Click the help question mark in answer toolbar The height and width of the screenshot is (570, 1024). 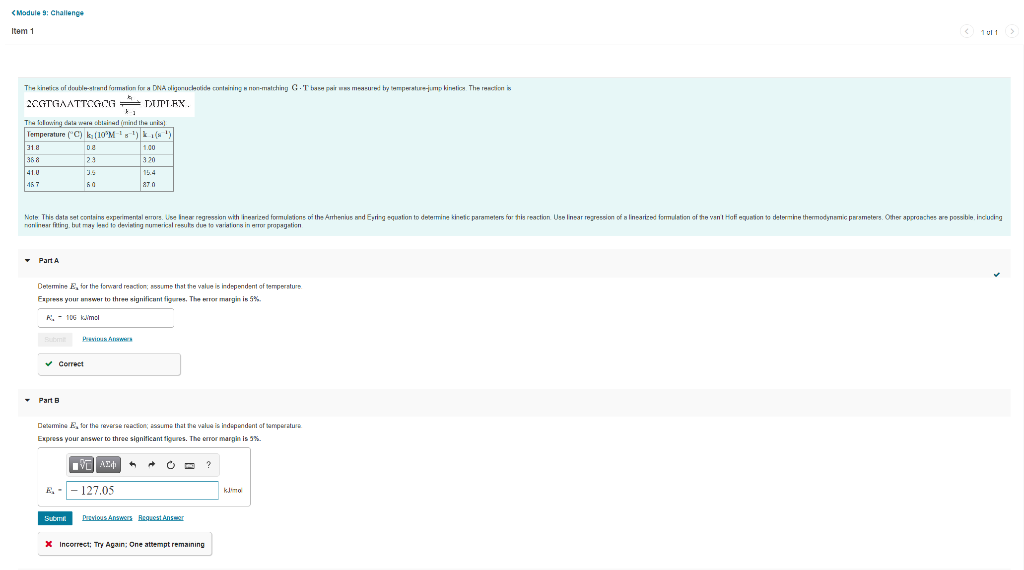pyautogui.click(x=208, y=465)
